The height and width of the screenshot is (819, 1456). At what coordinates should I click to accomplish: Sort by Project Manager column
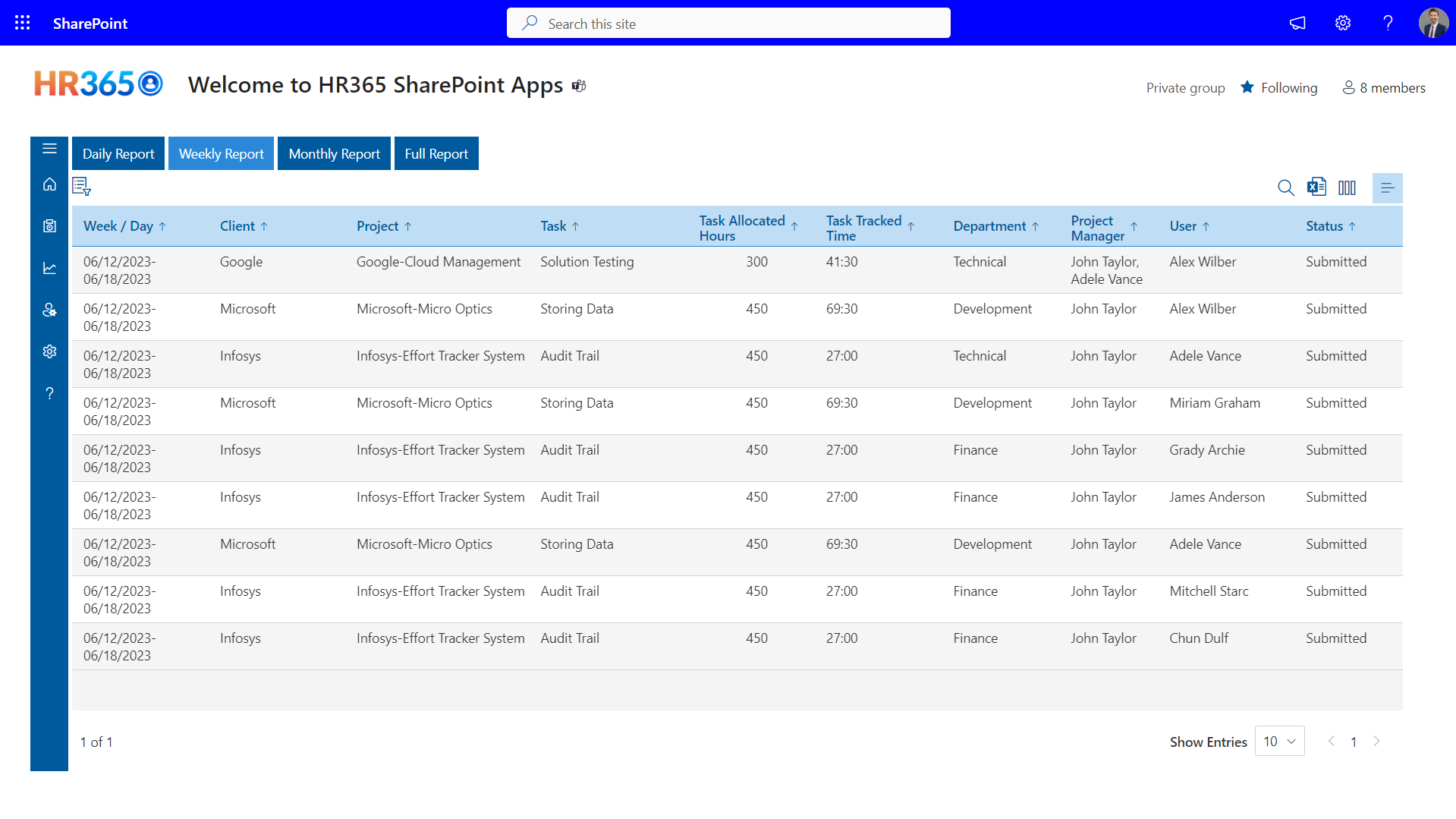1105,228
